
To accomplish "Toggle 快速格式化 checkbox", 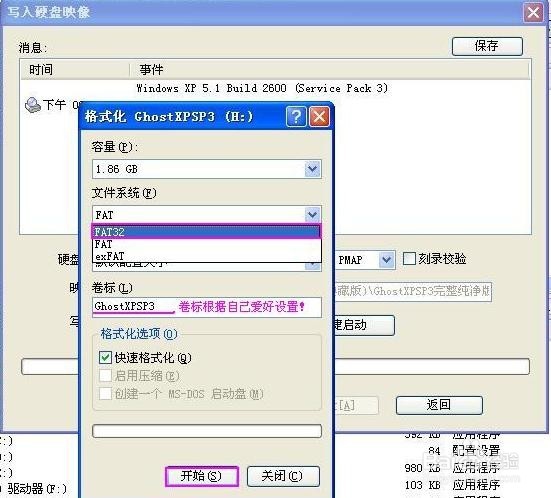I will click(x=105, y=357).
